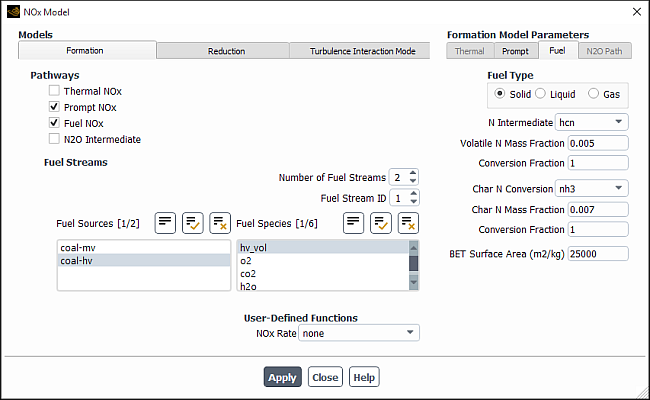Deselect all Fuel Sources with X icon
The image size is (650, 400).
pyautogui.click(x=219, y=222)
